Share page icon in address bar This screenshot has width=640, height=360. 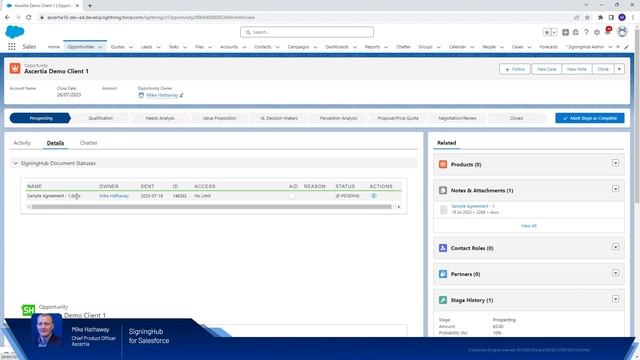[x=576, y=18]
